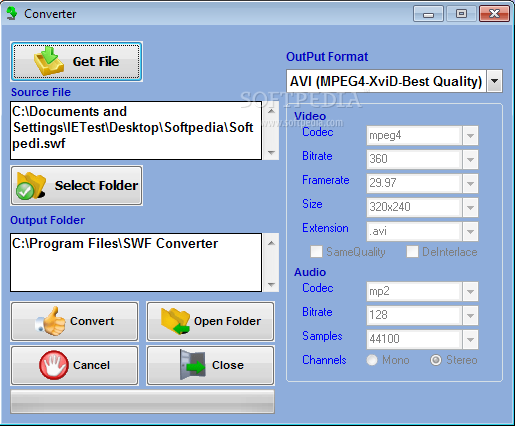Click the Output Folder scrollbar down arrow
The image size is (515, 426).
tap(271, 284)
